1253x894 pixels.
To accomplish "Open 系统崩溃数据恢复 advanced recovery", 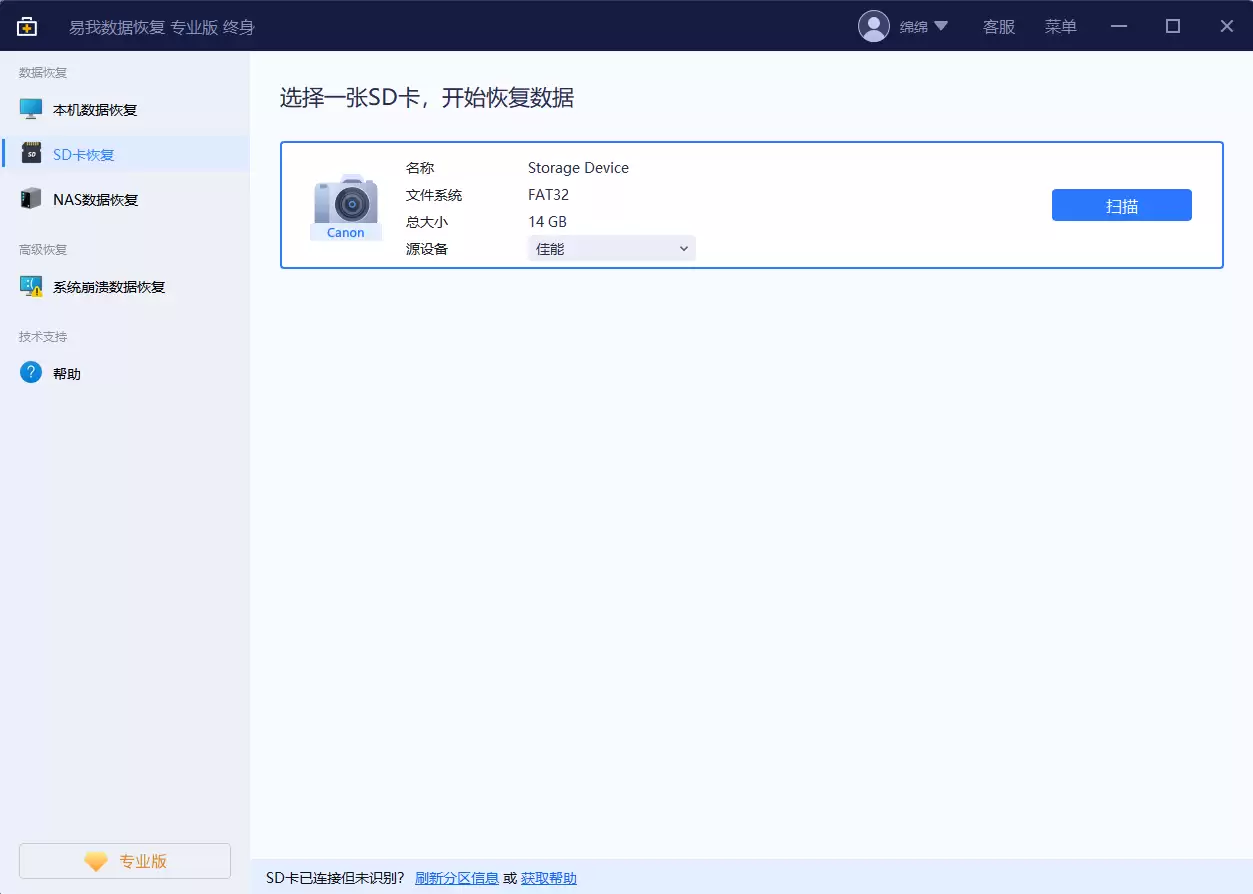I will click(105, 286).
